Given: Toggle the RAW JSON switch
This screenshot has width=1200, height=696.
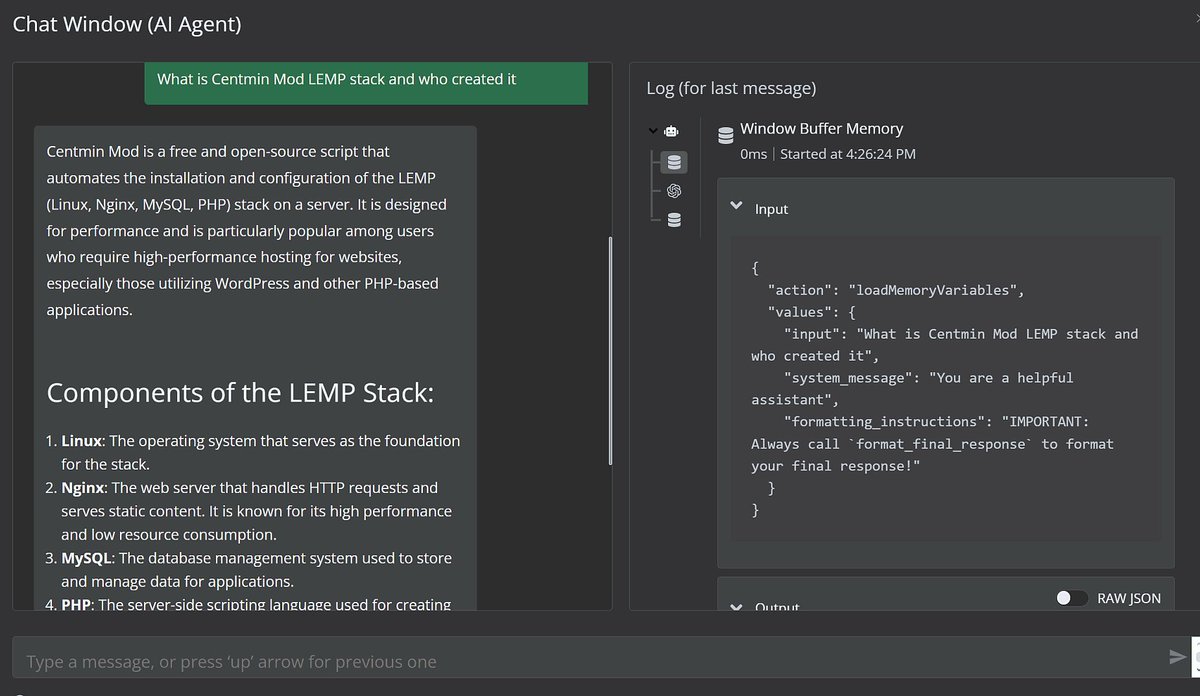Looking at the screenshot, I should [1072, 598].
